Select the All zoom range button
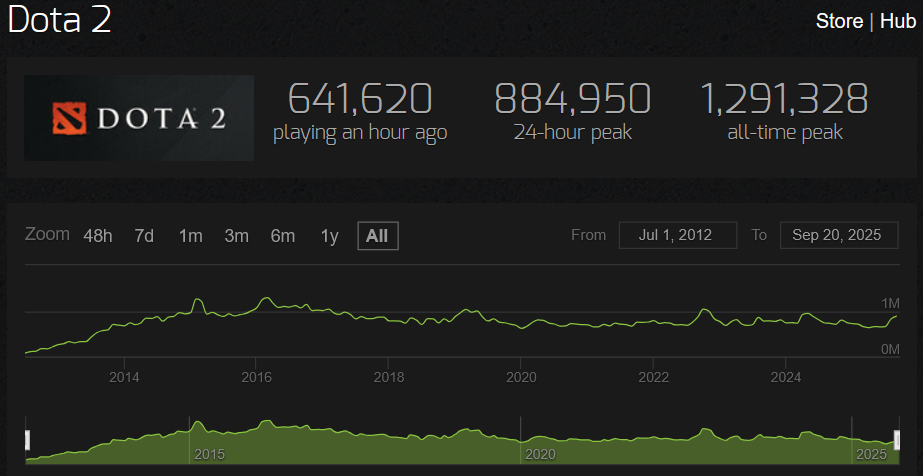 [377, 236]
